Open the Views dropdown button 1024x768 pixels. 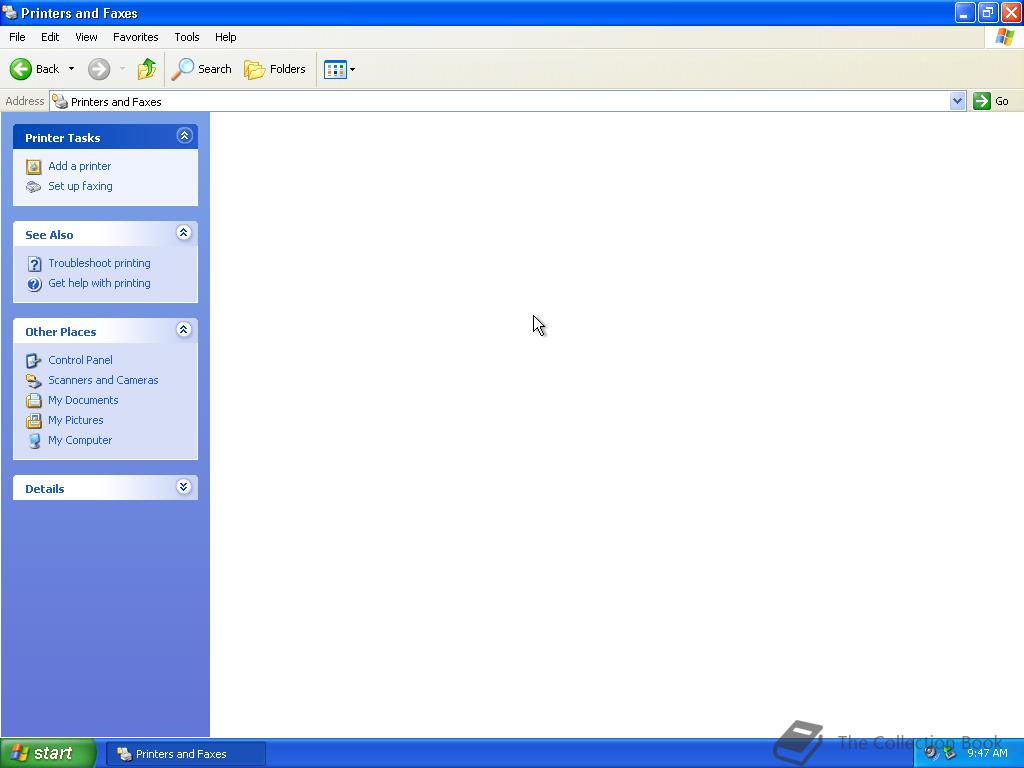340,69
